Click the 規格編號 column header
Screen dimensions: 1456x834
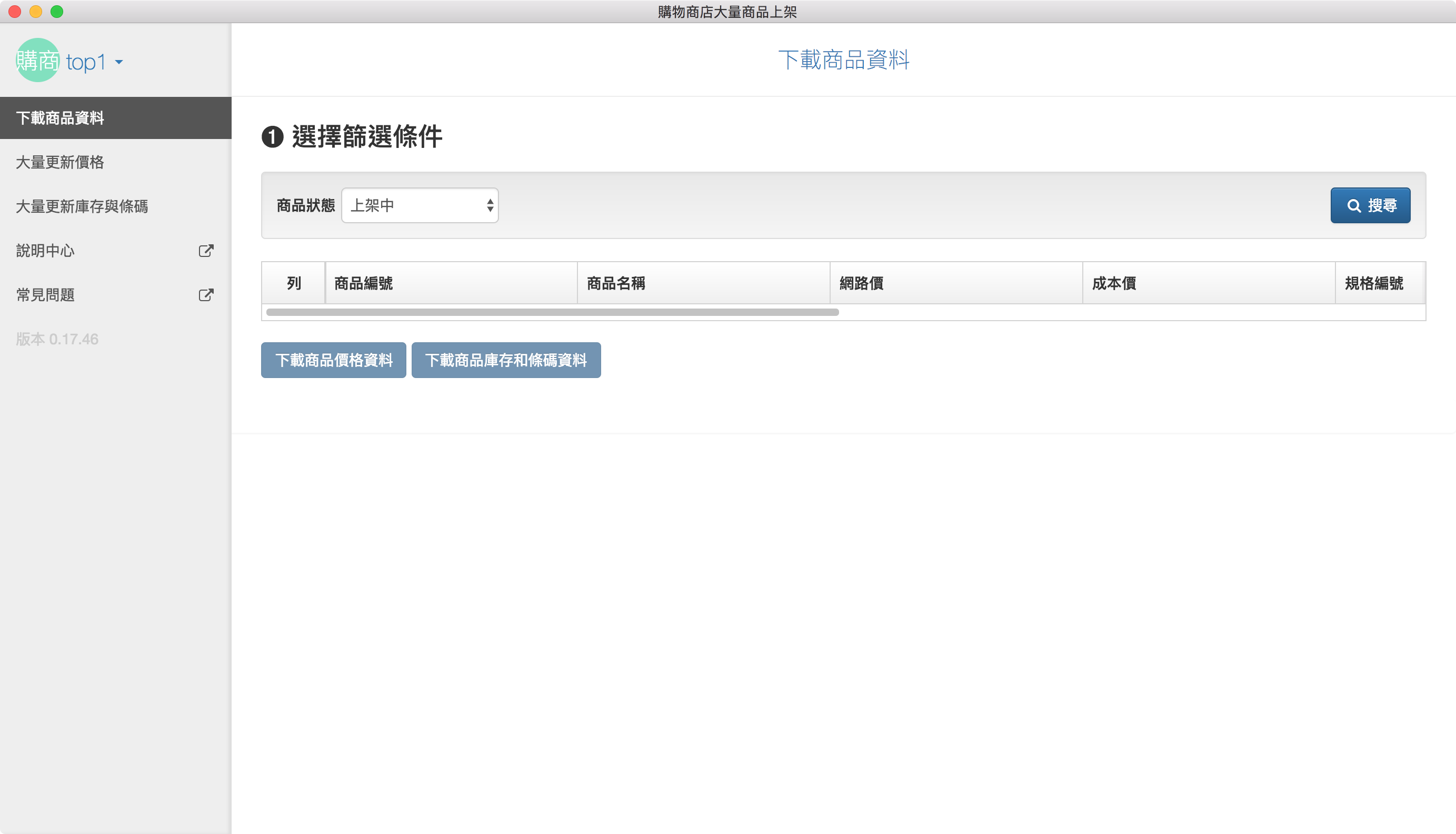tap(1380, 283)
